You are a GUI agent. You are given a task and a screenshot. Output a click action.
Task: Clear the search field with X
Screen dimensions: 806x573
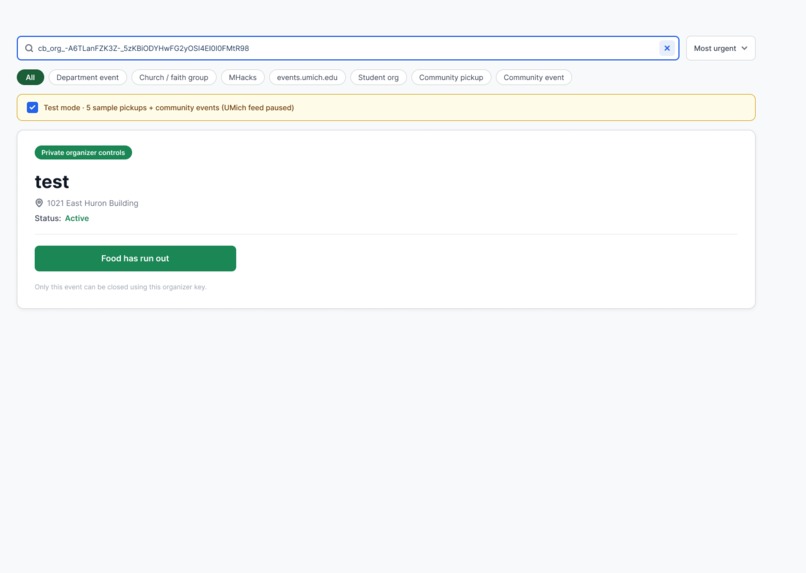[x=667, y=48]
